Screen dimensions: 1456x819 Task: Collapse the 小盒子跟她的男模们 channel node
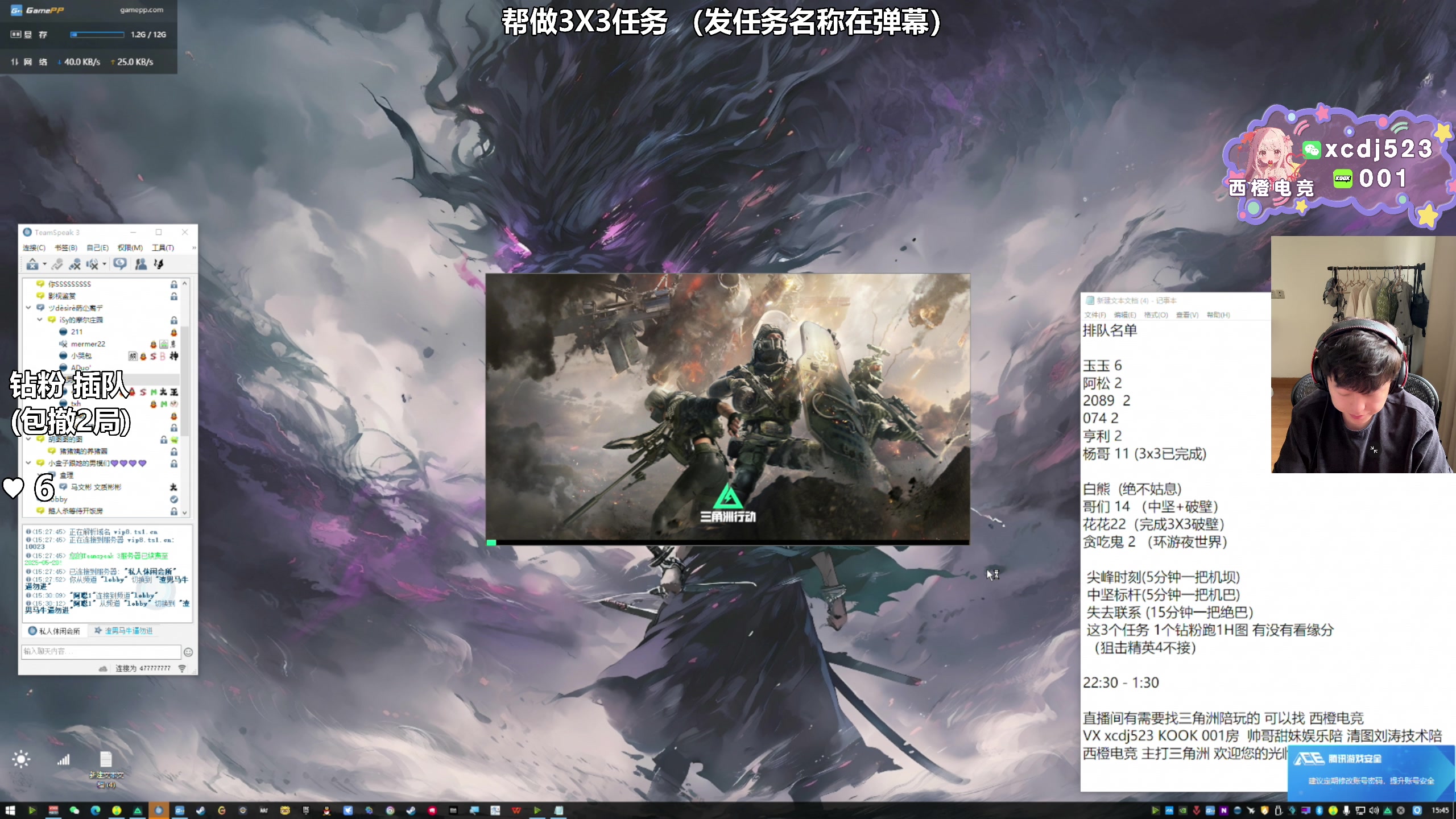[x=28, y=463]
